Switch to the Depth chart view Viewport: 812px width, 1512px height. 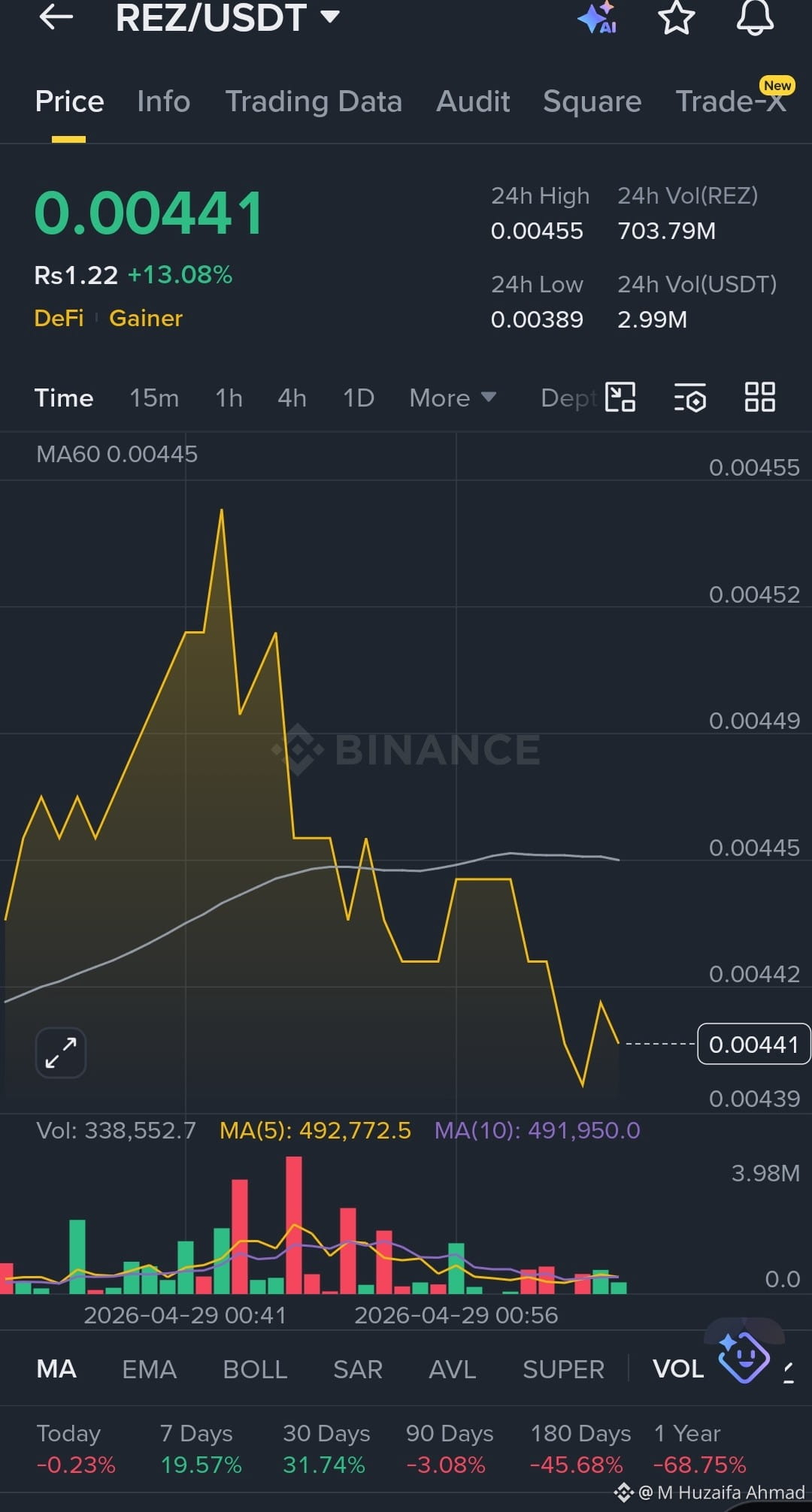(569, 398)
